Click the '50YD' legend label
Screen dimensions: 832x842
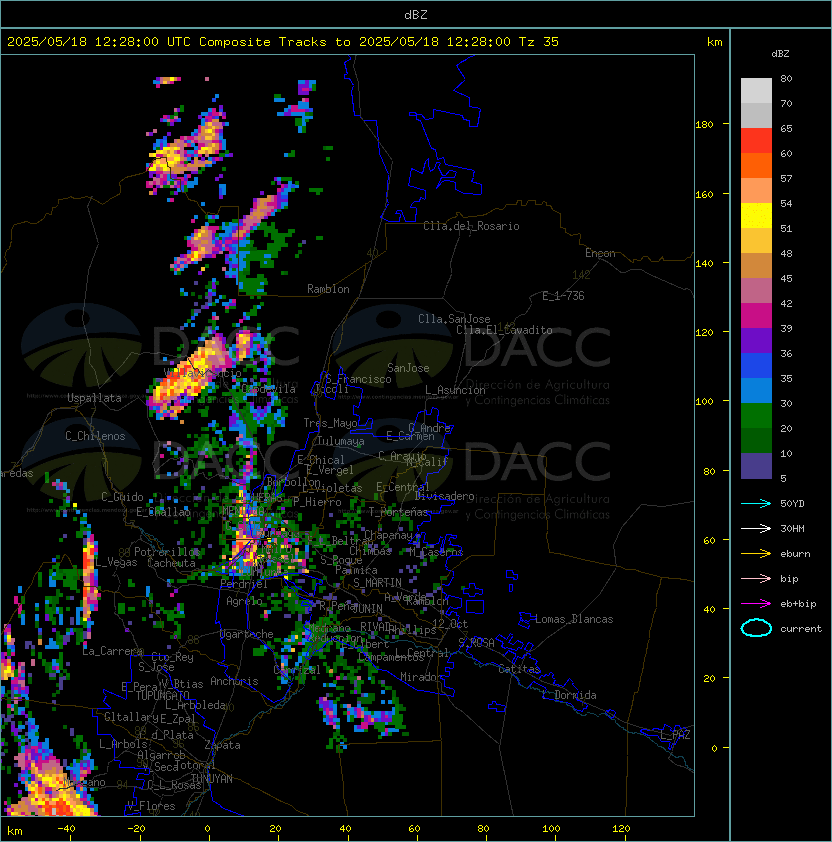click(792, 504)
